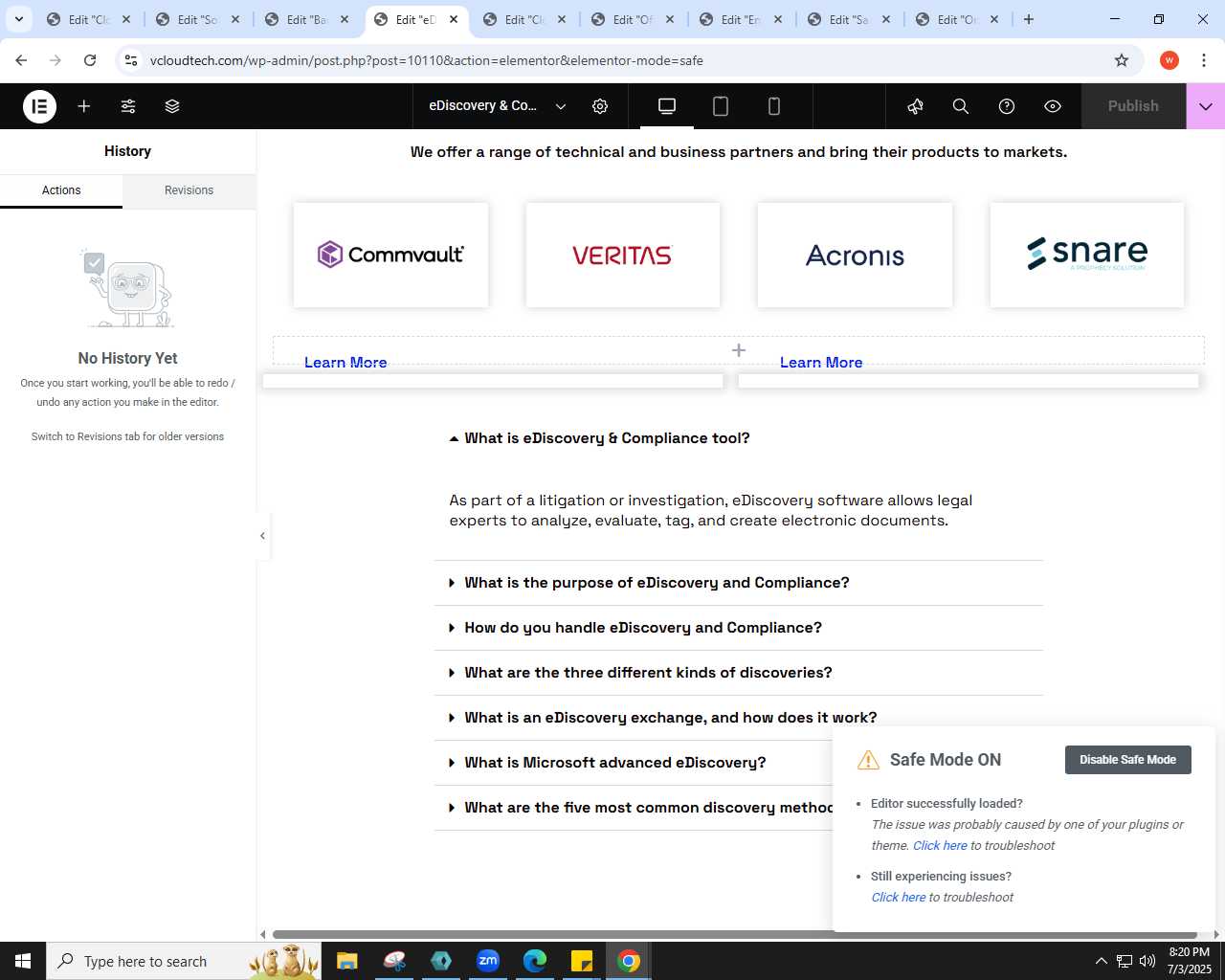
Task: Click the Safe Mode warning triangle icon
Action: pos(868,760)
